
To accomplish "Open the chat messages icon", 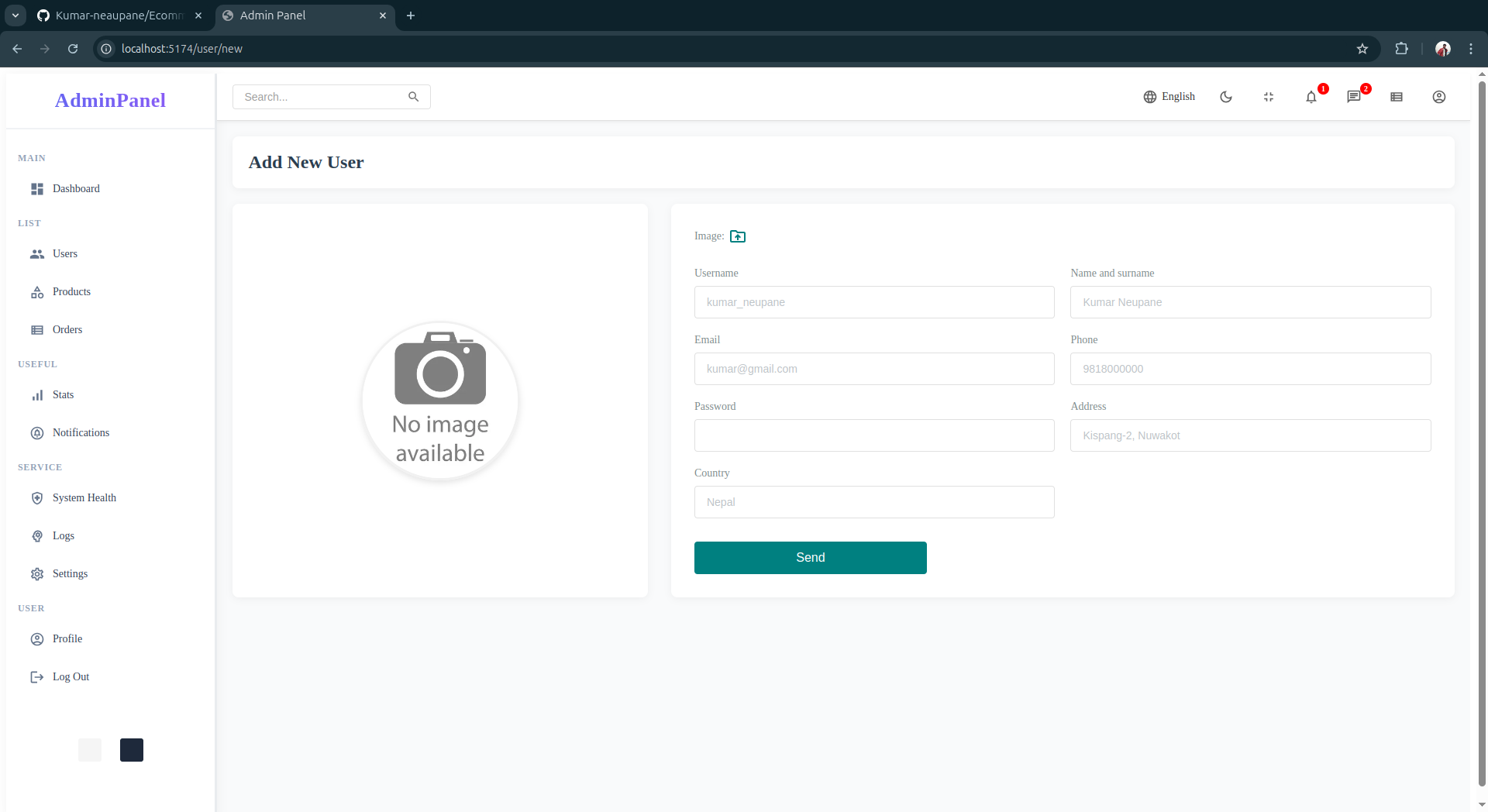I will tap(1353, 97).
